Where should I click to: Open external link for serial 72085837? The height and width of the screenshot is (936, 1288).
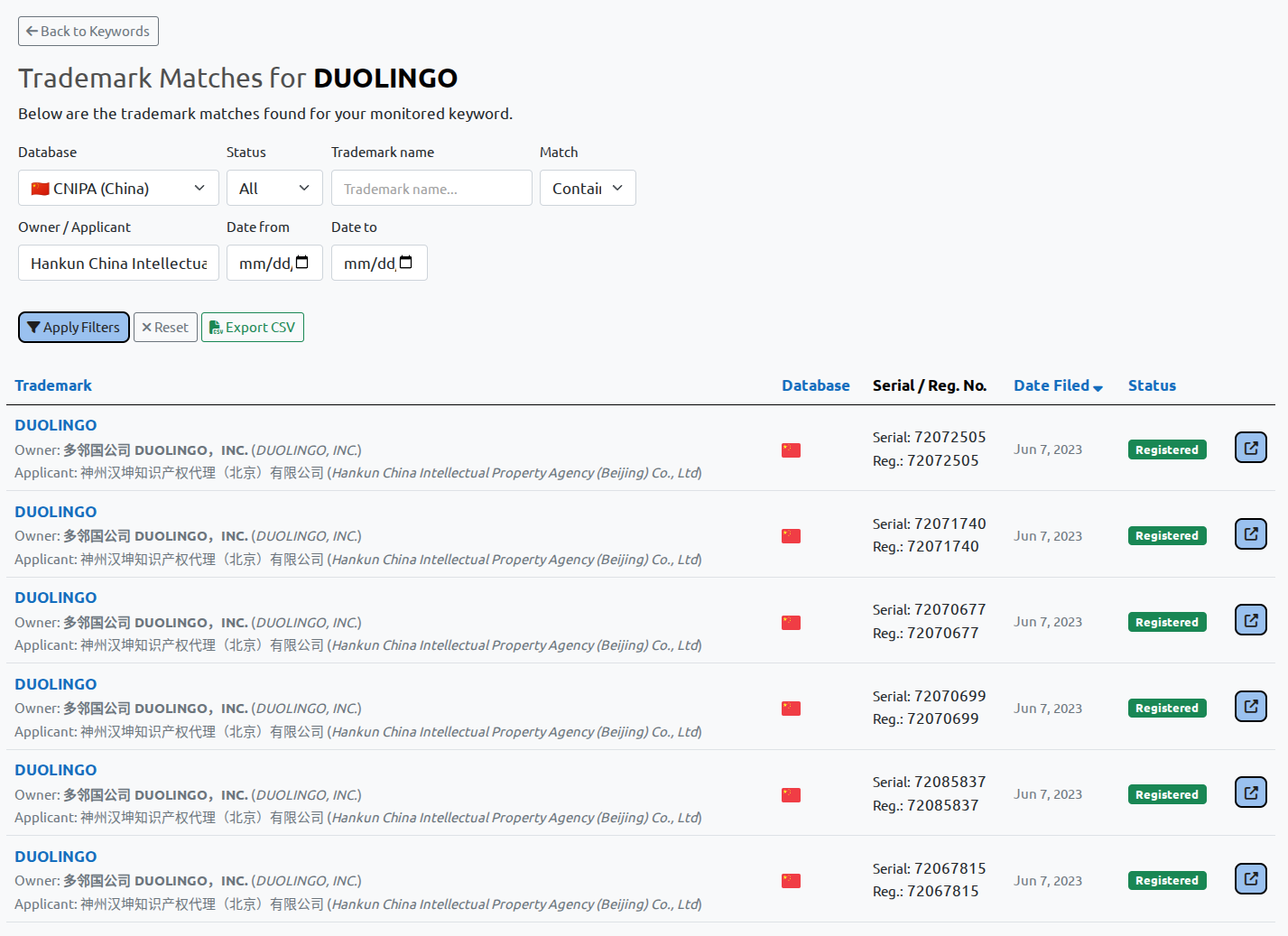[x=1250, y=792]
